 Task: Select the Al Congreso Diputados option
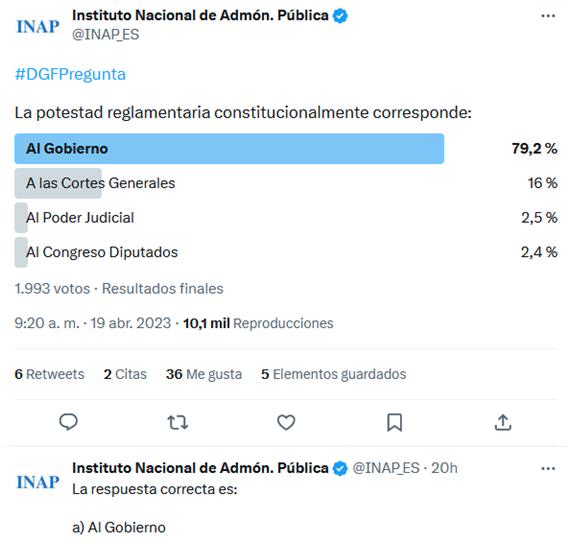tap(102, 252)
